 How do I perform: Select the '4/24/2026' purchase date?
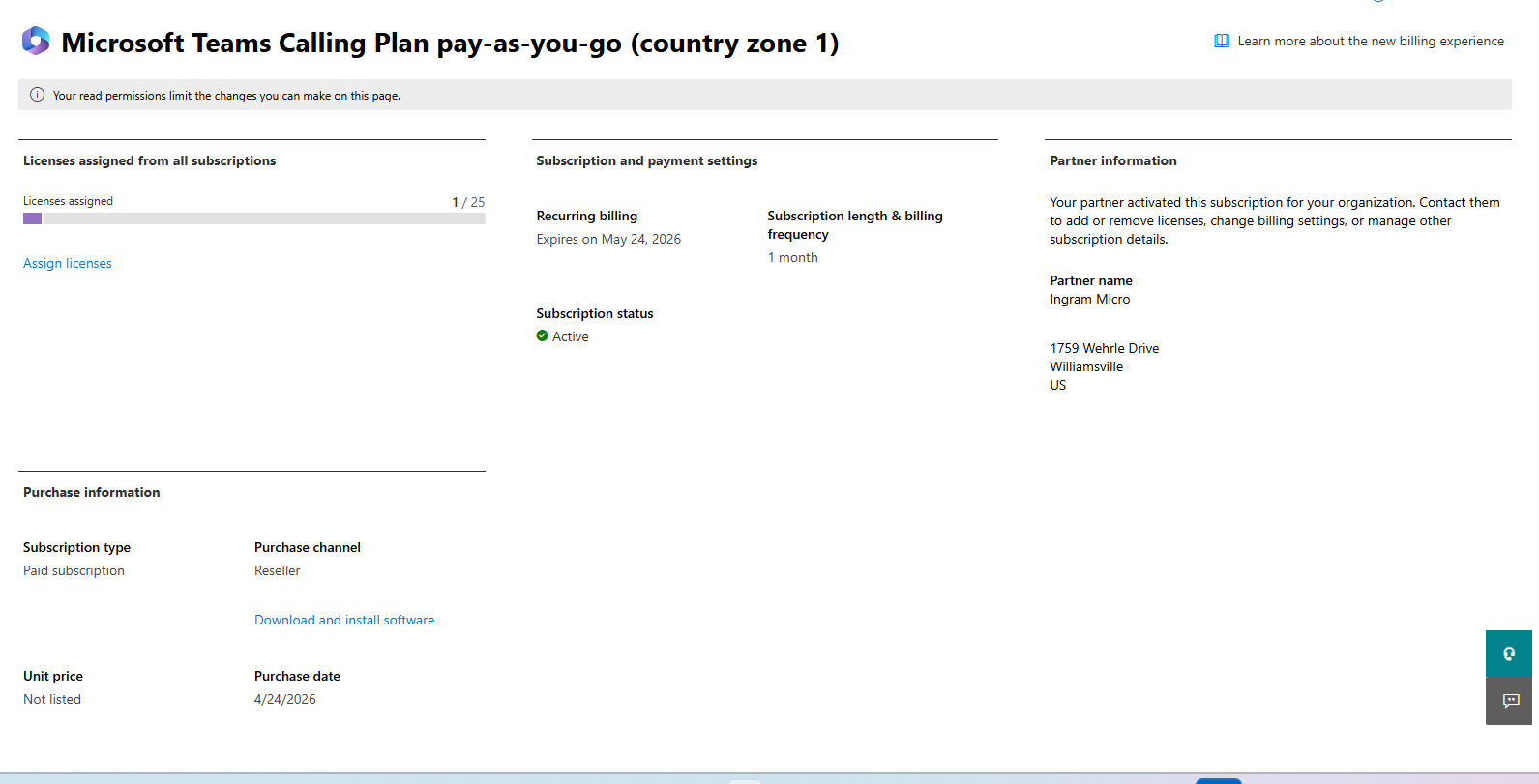pyautogui.click(x=285, y=699)
